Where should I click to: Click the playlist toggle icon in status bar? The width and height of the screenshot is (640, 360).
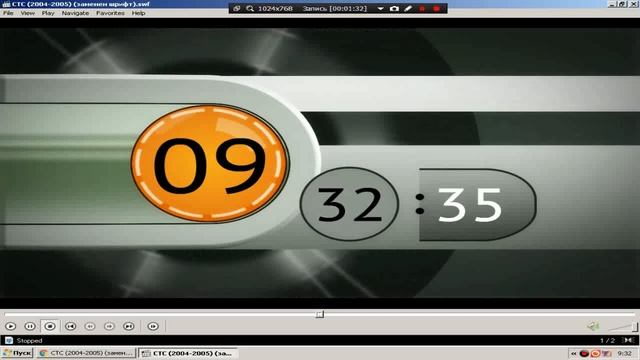tap(628, 340)
